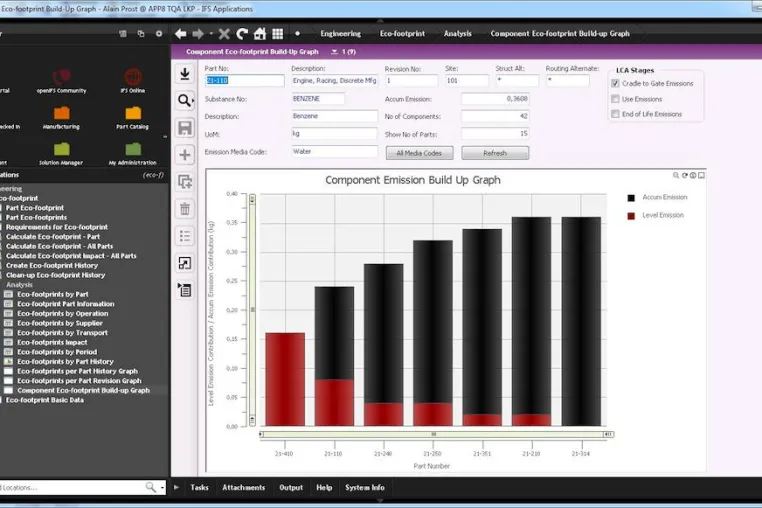
Task: Enable the Use Emissions checkbox
Action: 615,99
